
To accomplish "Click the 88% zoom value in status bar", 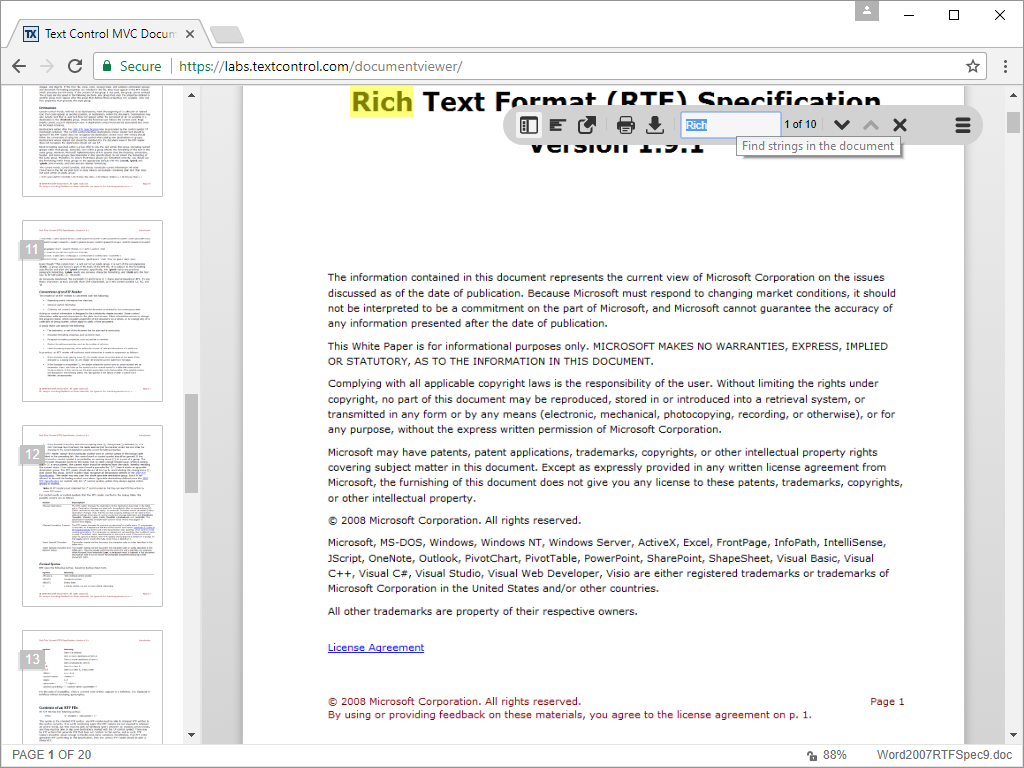I will tap(835, 755).
